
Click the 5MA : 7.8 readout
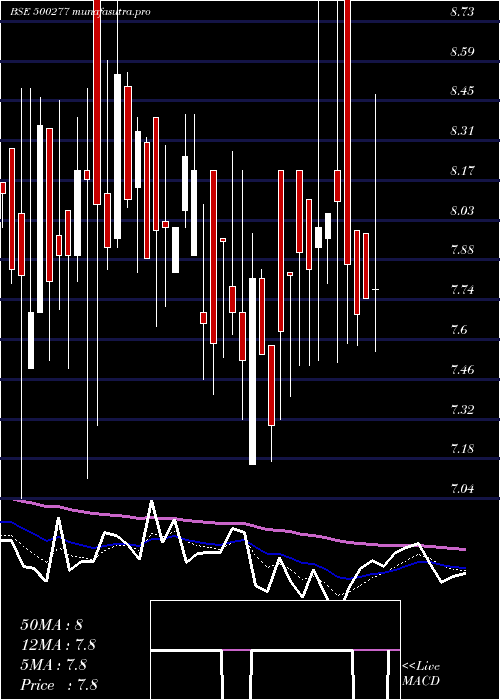[54, 665]
